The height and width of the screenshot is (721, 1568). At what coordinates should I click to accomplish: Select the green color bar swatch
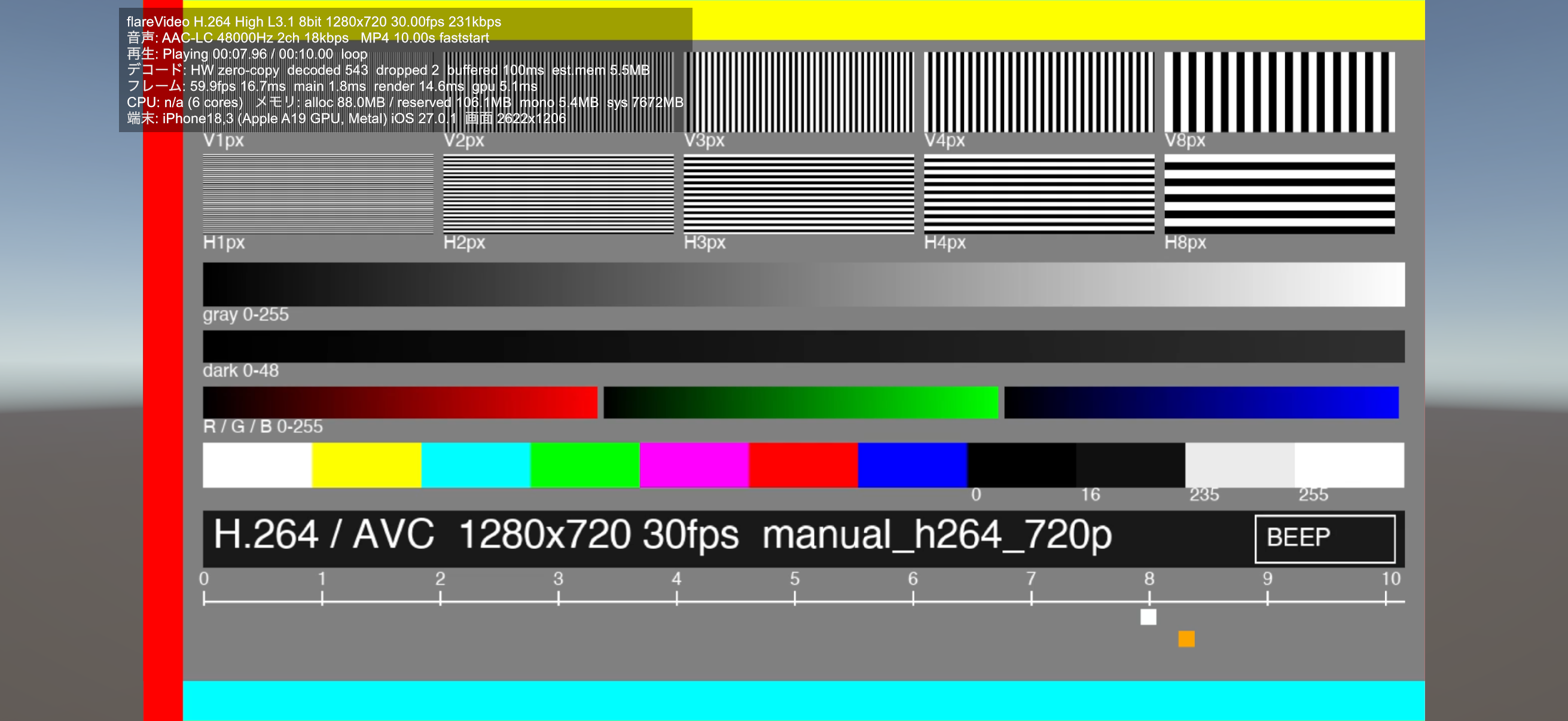[585, 465]
